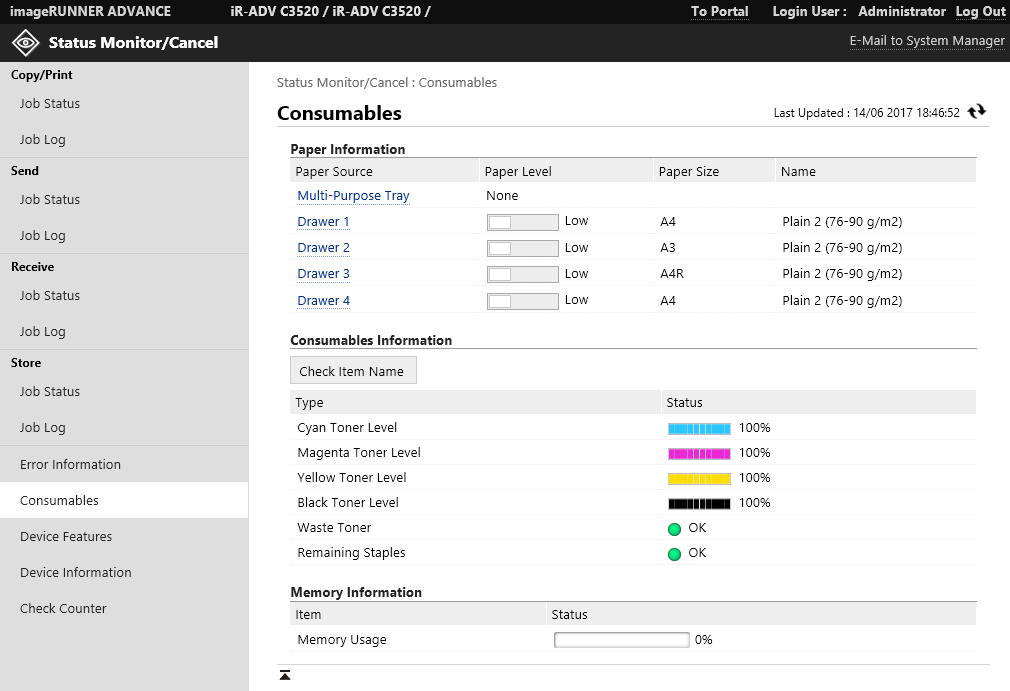Select Error Information in the sidebar
The height and width of the screenshot is (691, 1010).
coord(70,465)
